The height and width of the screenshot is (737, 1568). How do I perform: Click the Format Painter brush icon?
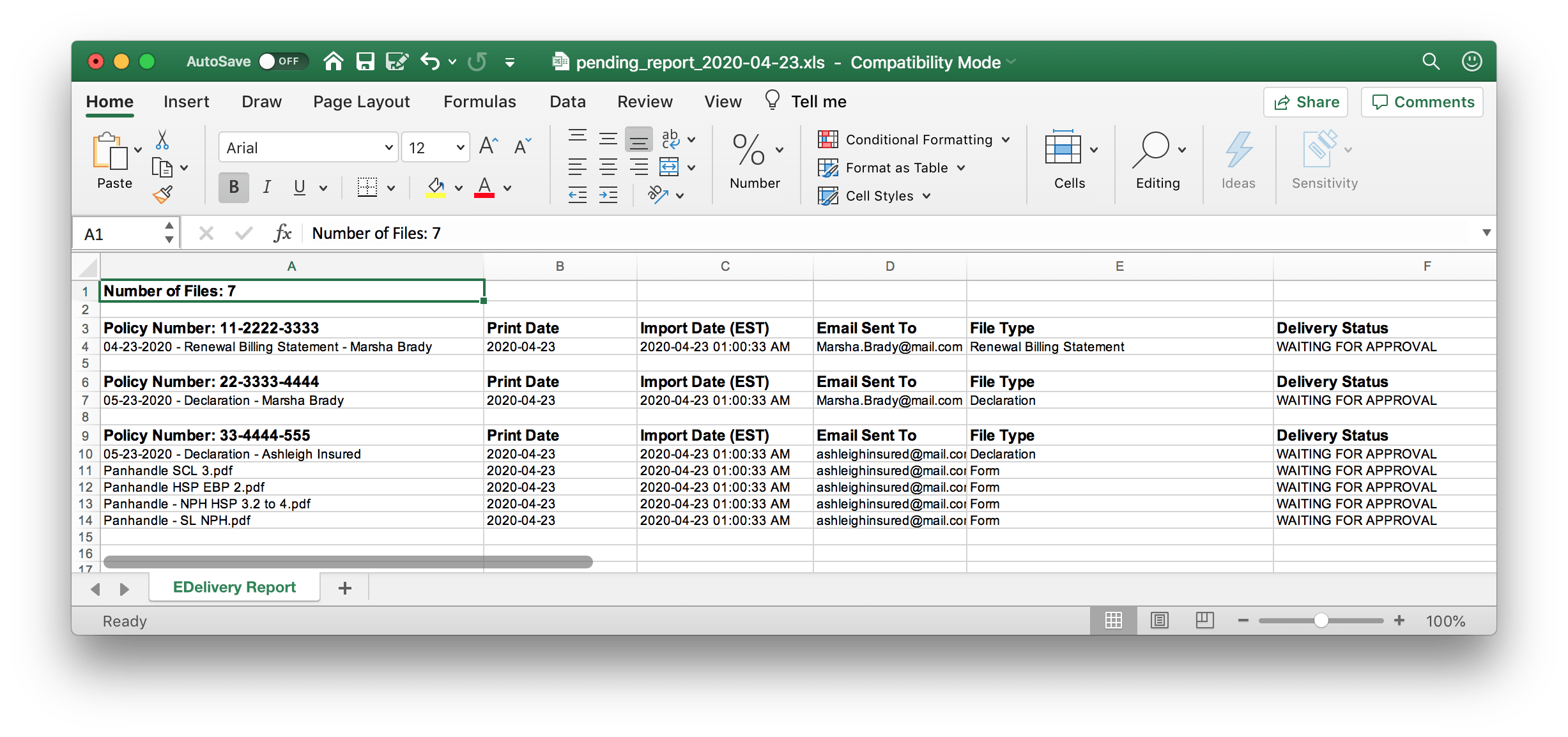(x=162, y=194)
